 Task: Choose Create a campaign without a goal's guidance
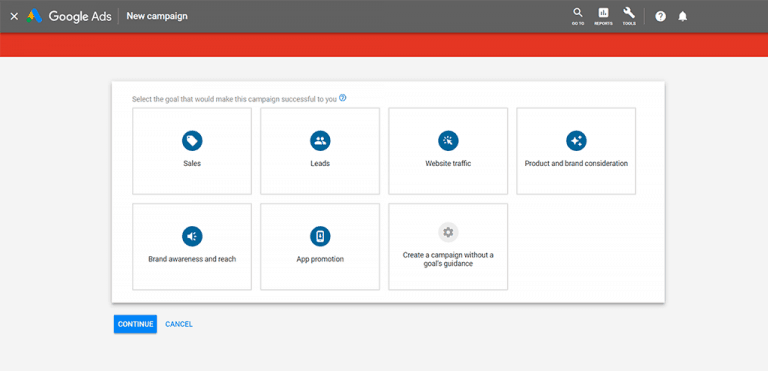[448, 259]
